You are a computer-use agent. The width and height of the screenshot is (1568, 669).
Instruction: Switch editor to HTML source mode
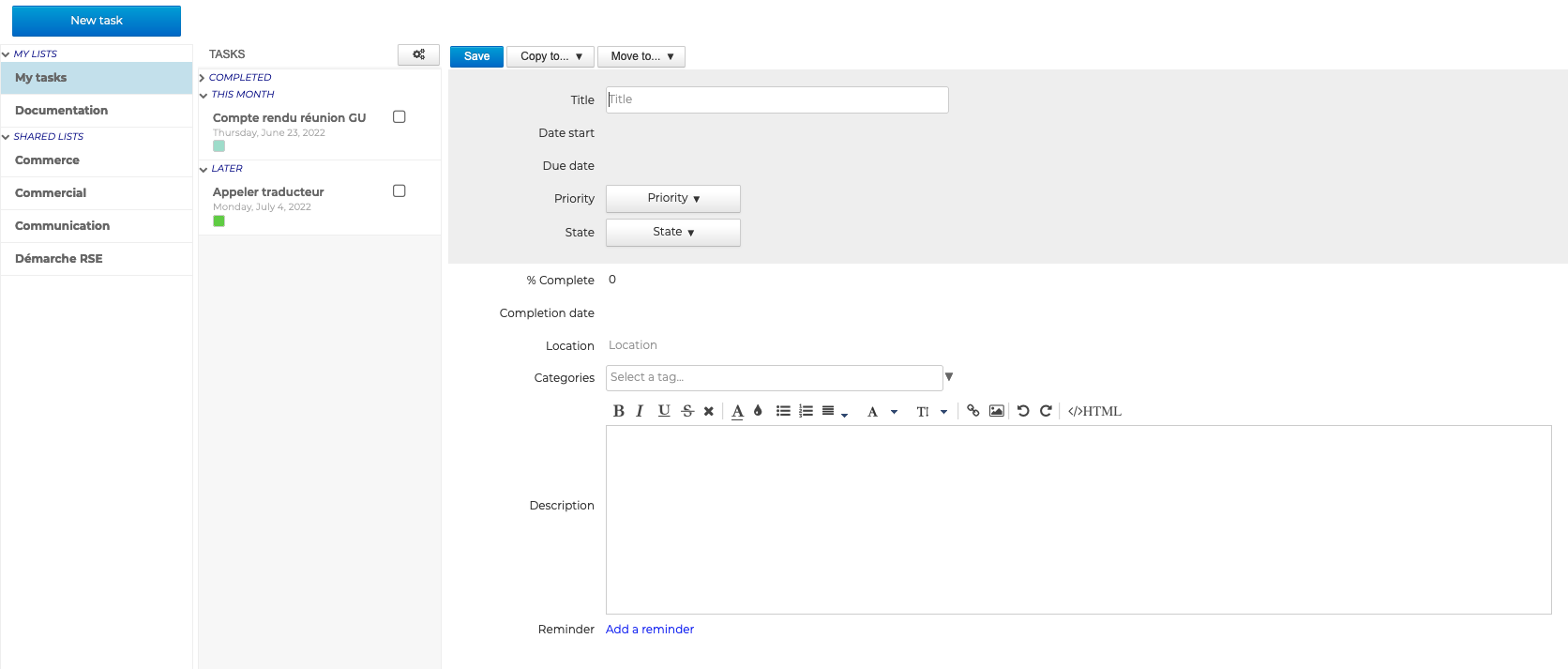pyautogui.click(x=1094, y=411)
